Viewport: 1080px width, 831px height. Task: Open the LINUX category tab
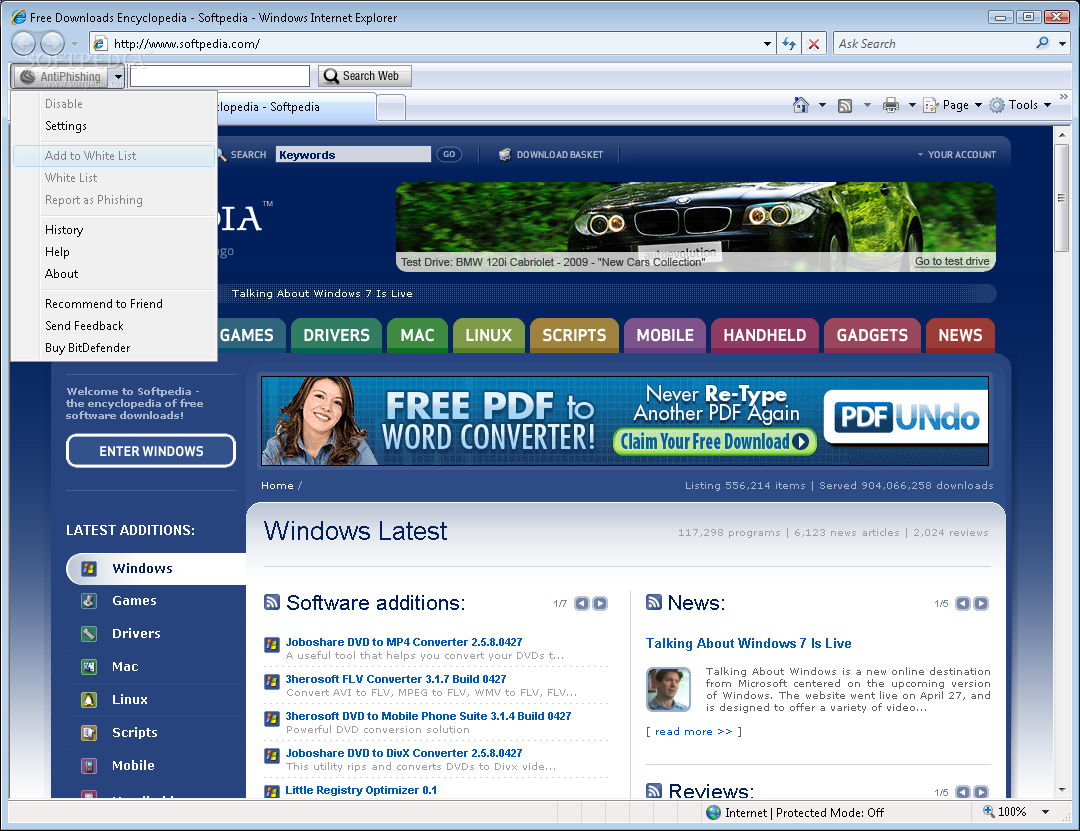tap(488, 336)
